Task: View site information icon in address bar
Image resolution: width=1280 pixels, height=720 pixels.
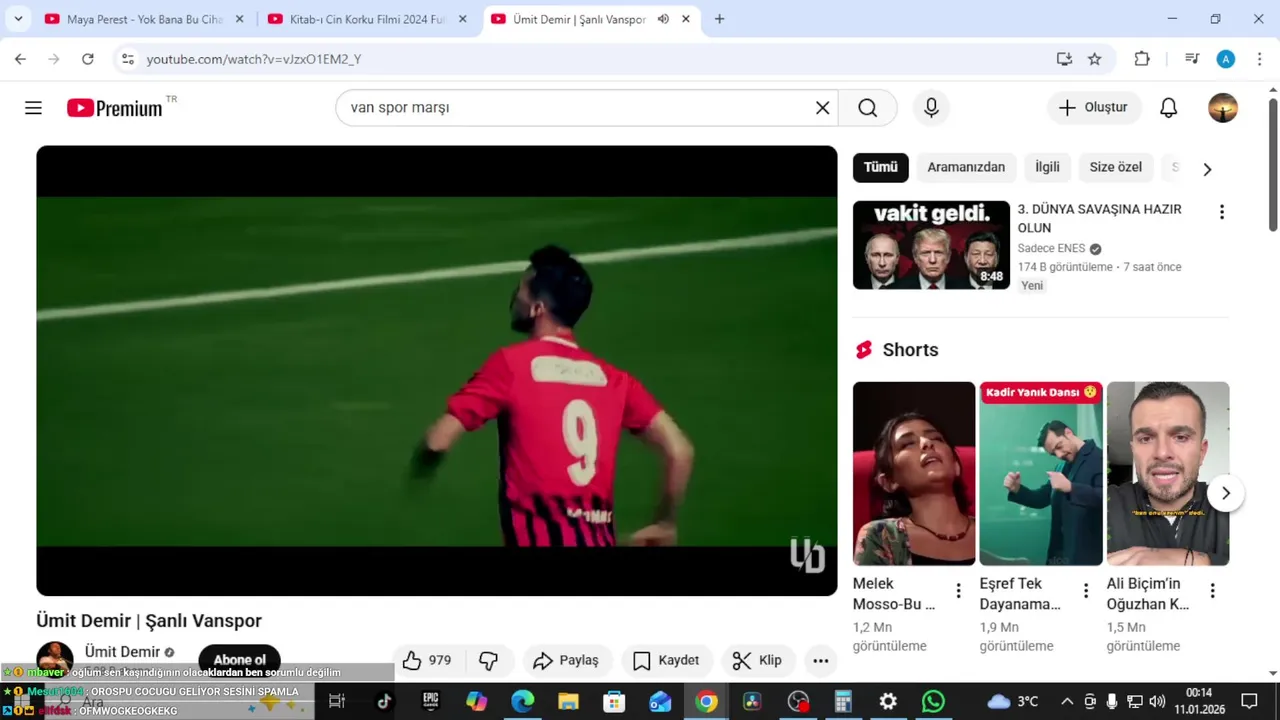Action: coord(127,59)
